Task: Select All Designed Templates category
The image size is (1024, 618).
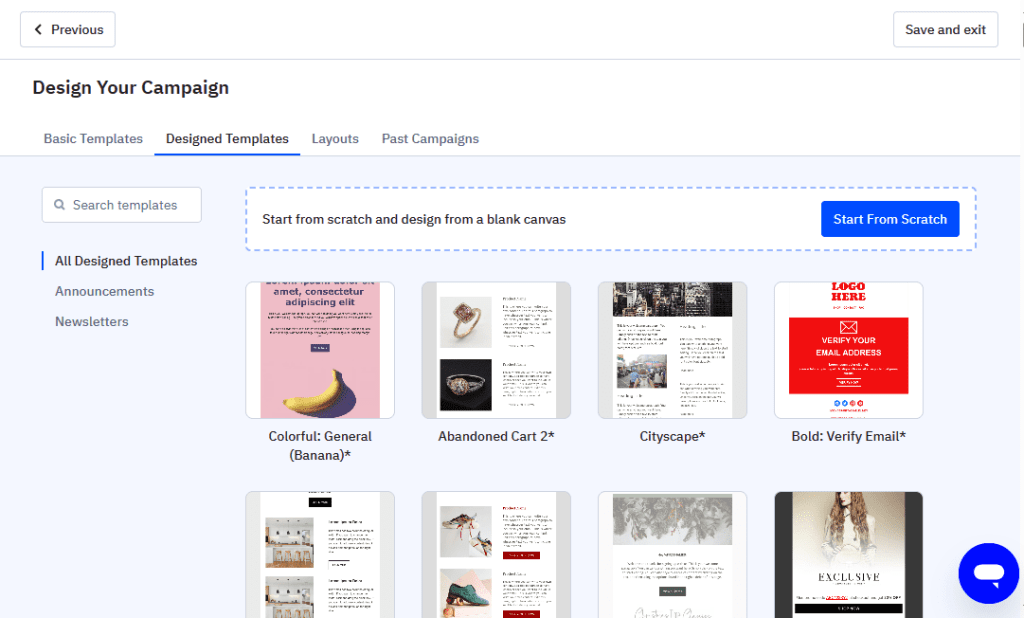Action: tap(126, 261)
